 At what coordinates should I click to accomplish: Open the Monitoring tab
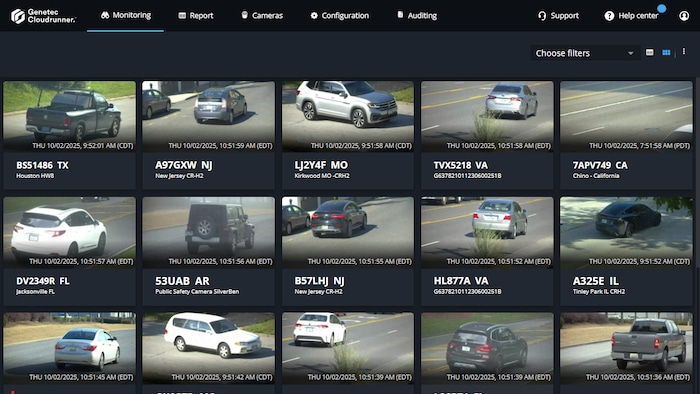click(x=125, y=15)
